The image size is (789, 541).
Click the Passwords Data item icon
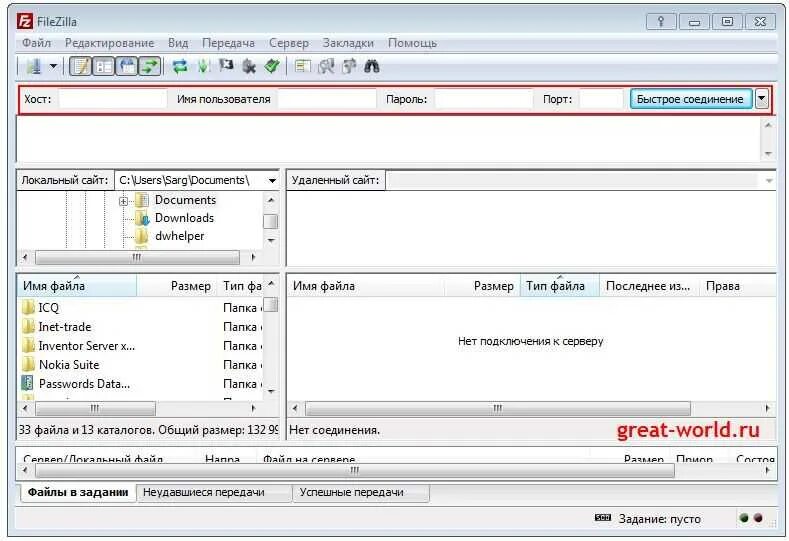[28, 384]
